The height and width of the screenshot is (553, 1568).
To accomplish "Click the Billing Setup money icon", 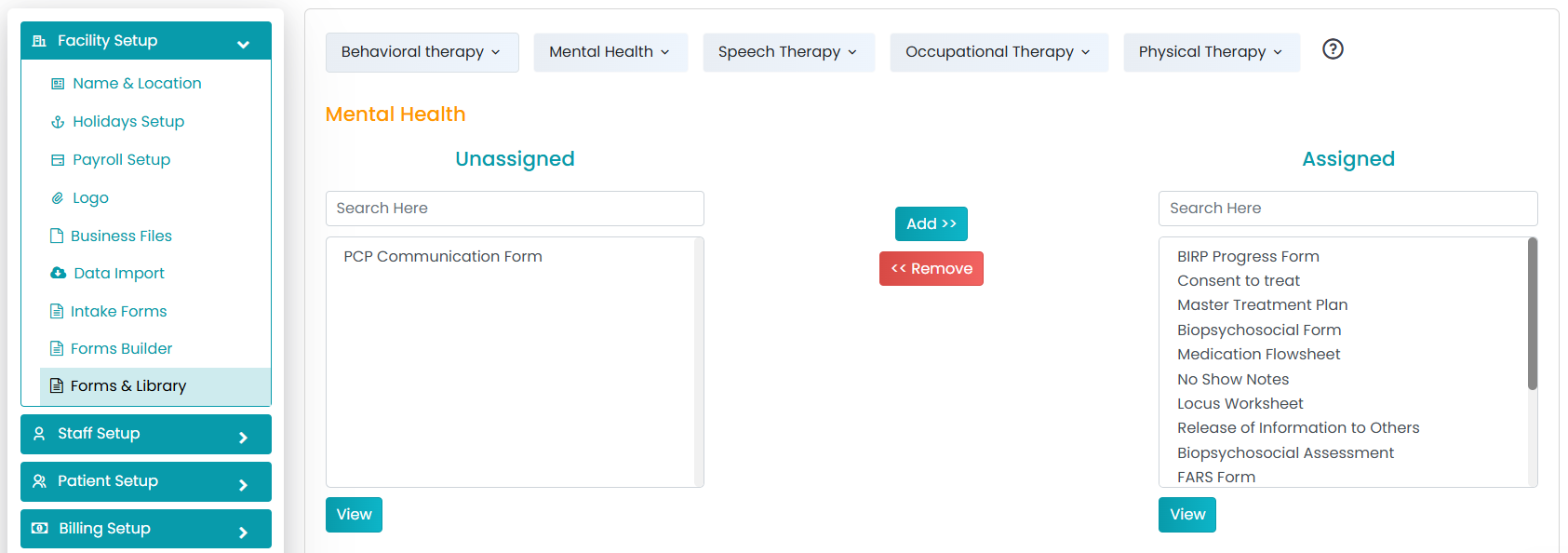I will coord(39,528).
